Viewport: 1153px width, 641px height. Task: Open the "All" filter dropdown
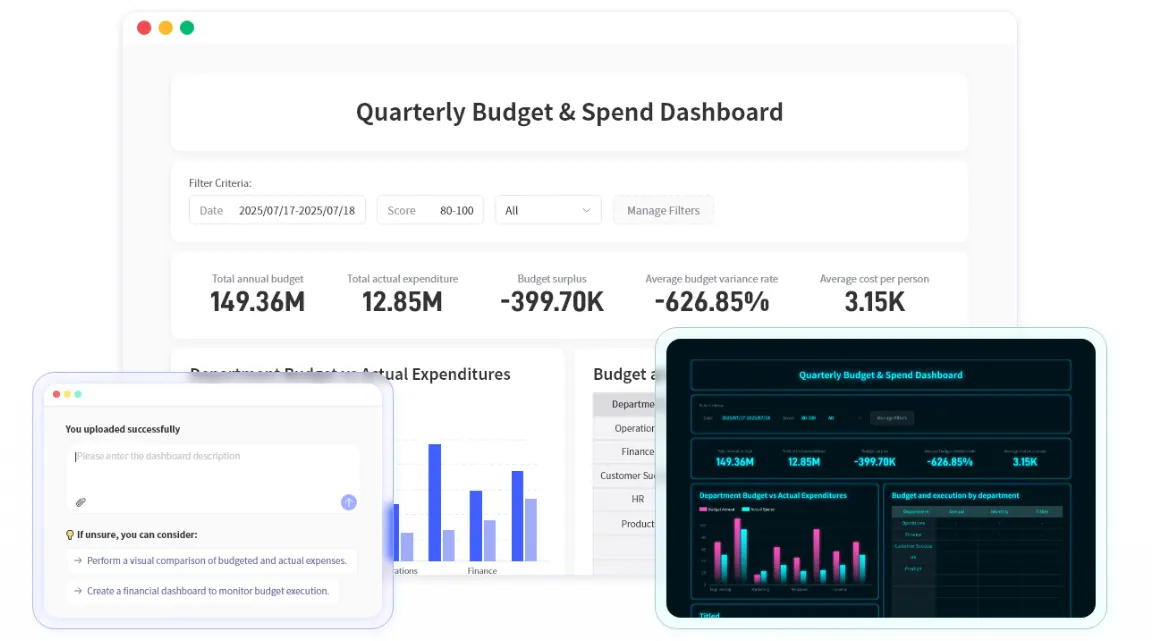tap(547, 210)
